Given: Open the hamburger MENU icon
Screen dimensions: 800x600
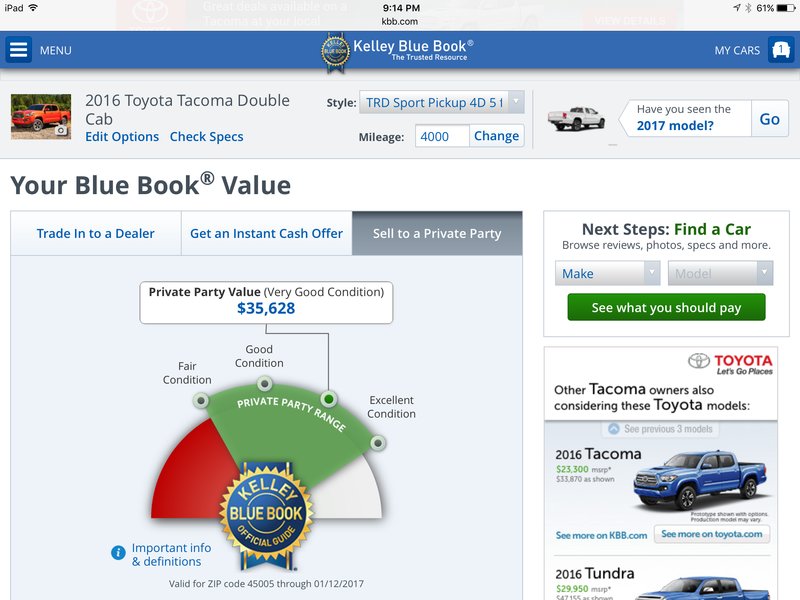Looking at the screenshot, I should (19, 50).
